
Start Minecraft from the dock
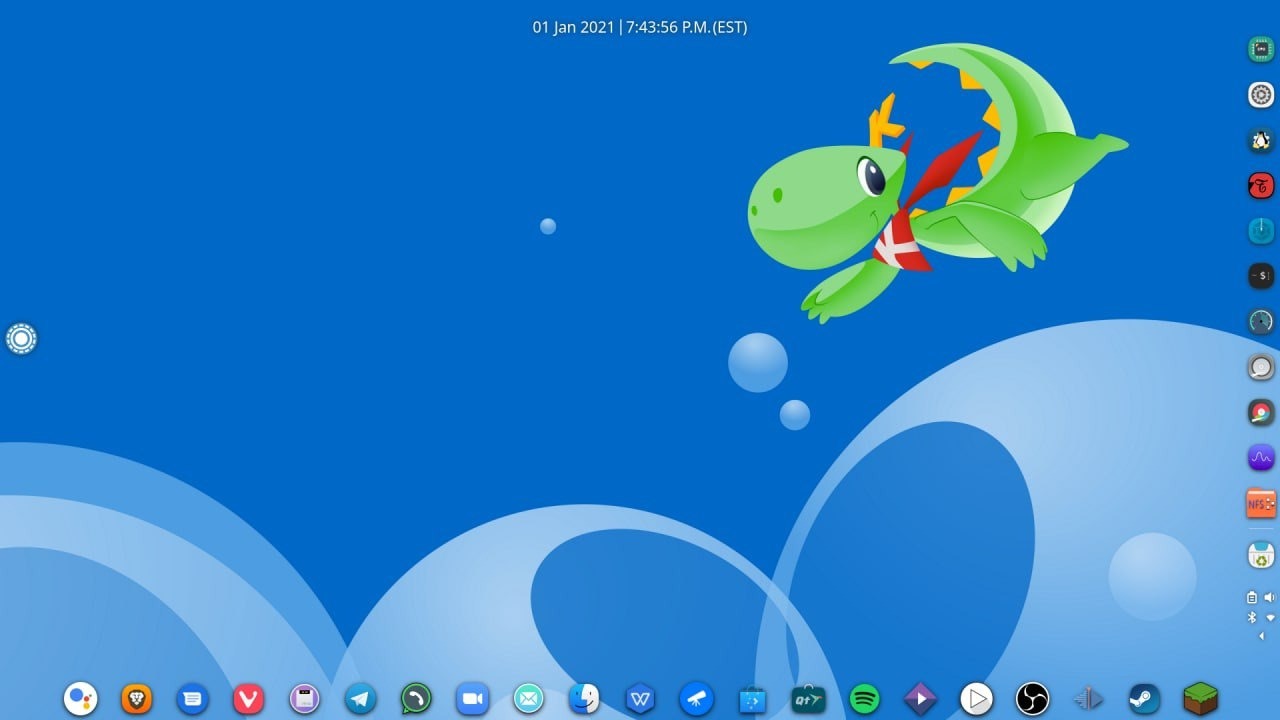pos(1200,698)
